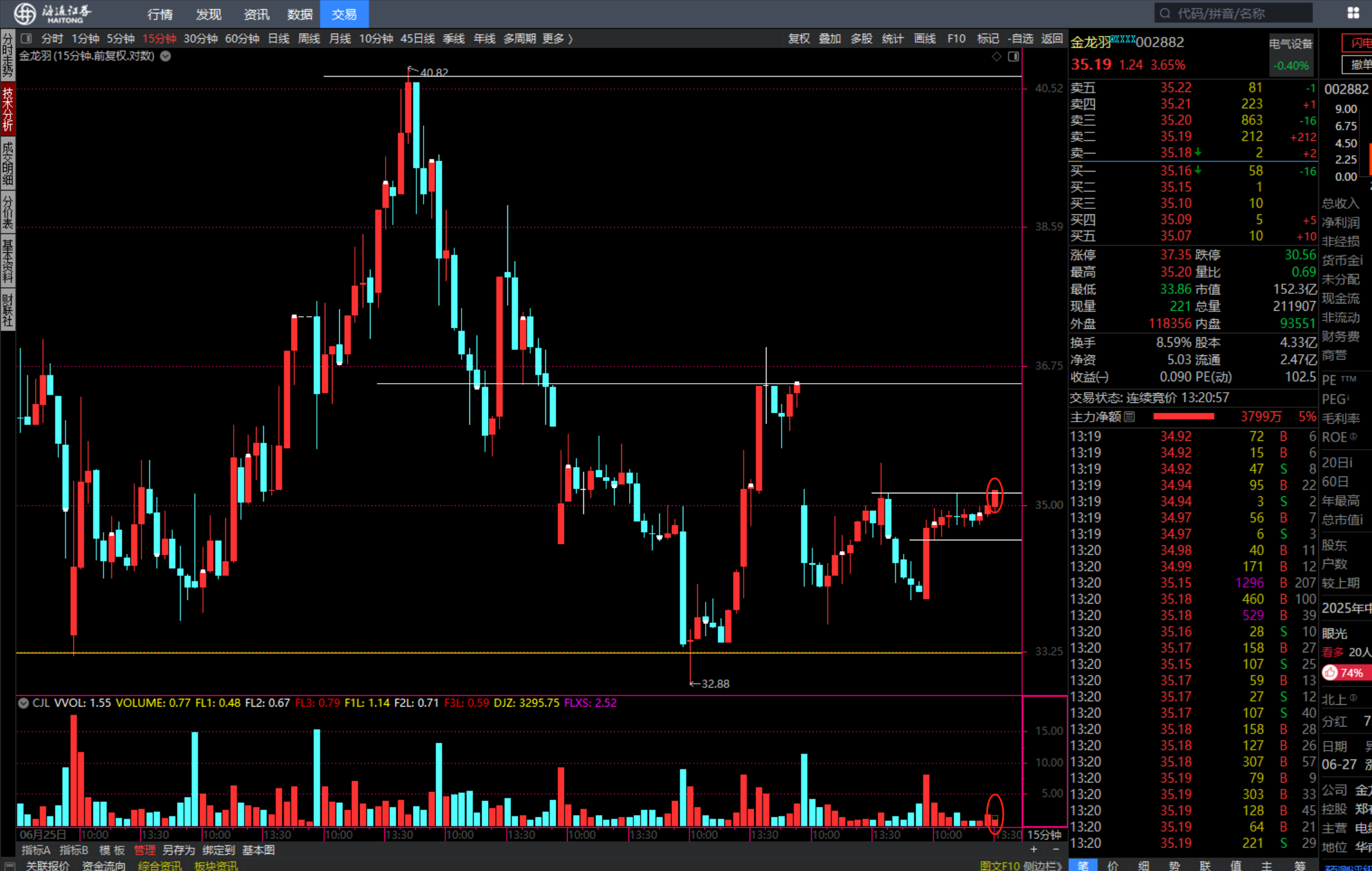This screenshot has width=1372, height=871.
Task: Click 另存为 below the chart
Action: click(179, 850)
